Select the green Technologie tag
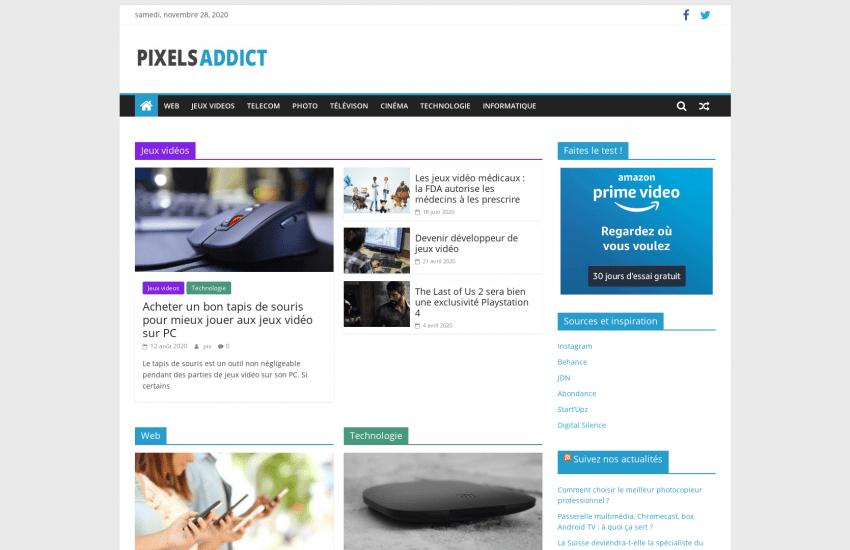The width and height of the screenshot is (850, 550). (x=209, y=288)
